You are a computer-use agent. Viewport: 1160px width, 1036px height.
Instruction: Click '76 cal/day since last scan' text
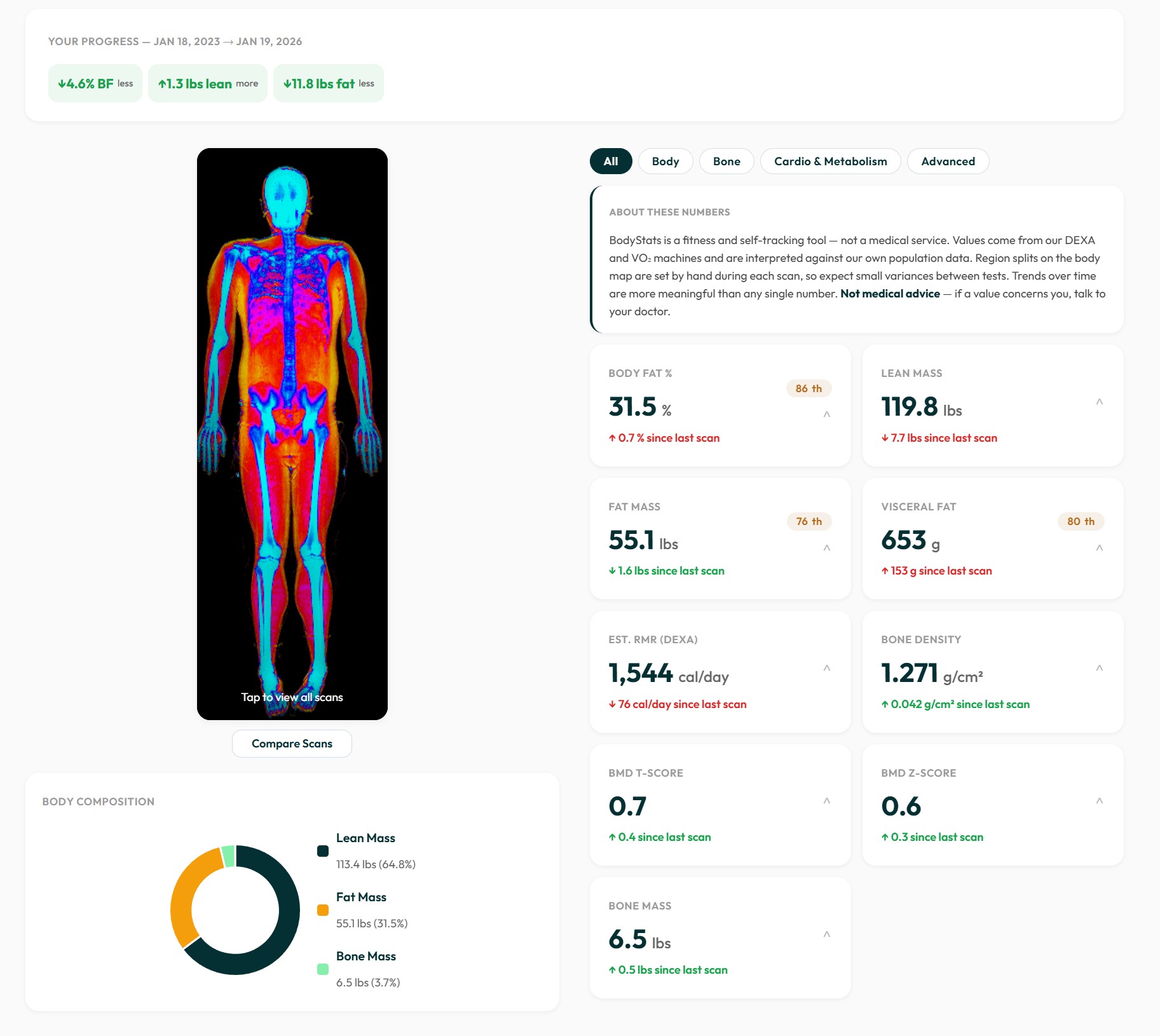tap(677, 704)
